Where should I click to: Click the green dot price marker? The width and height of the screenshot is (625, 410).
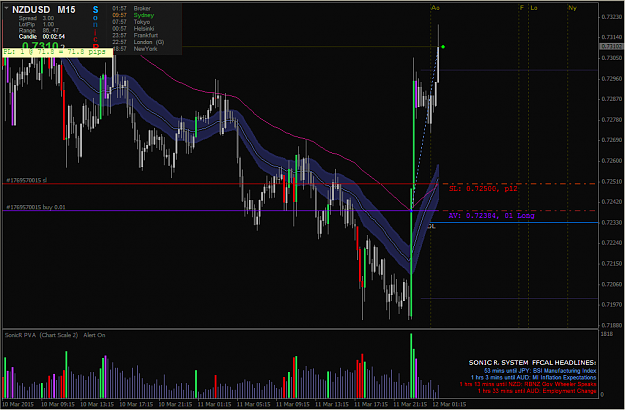[443, 47]
